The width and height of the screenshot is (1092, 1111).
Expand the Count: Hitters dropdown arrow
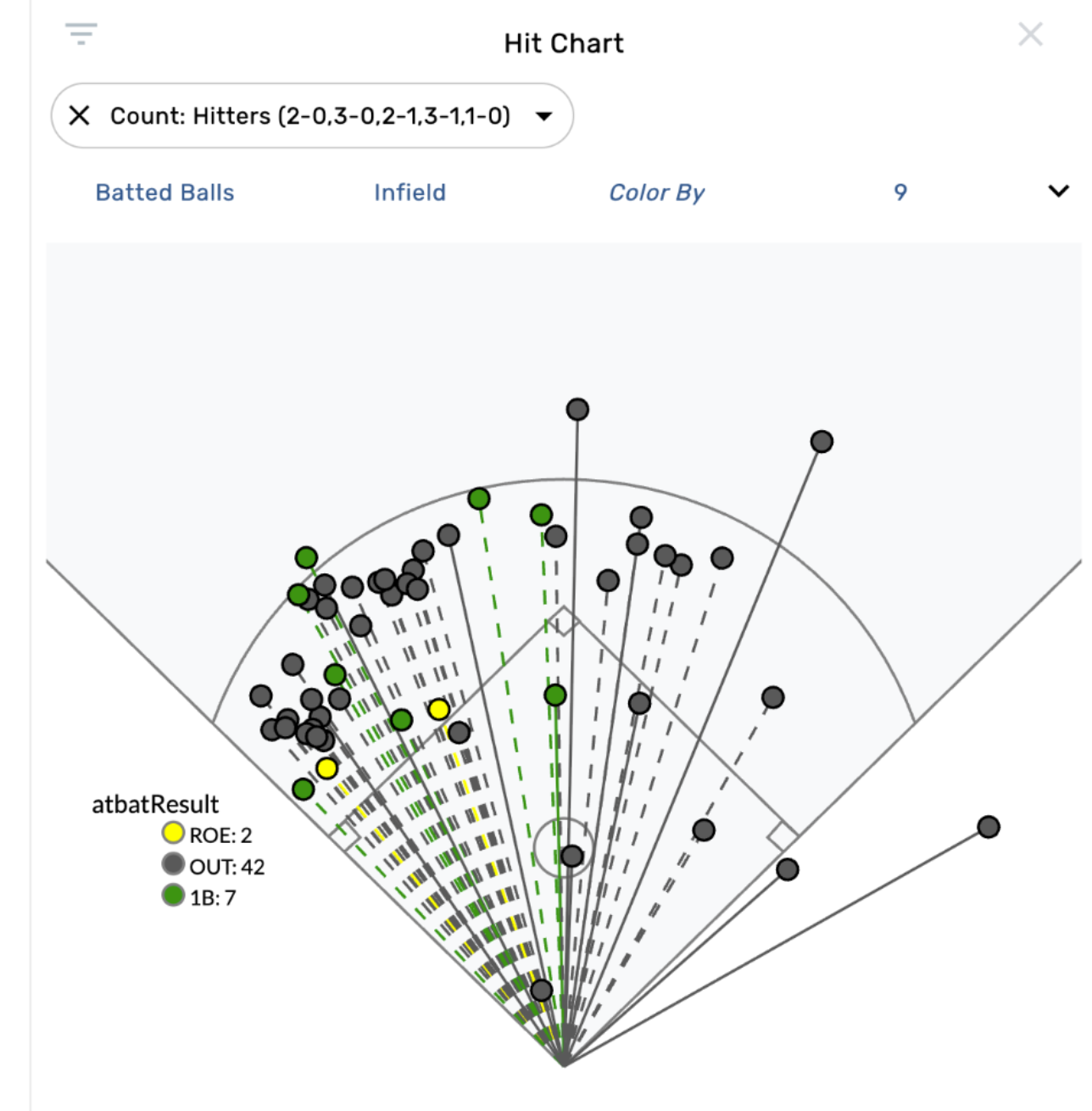[543, 115]
